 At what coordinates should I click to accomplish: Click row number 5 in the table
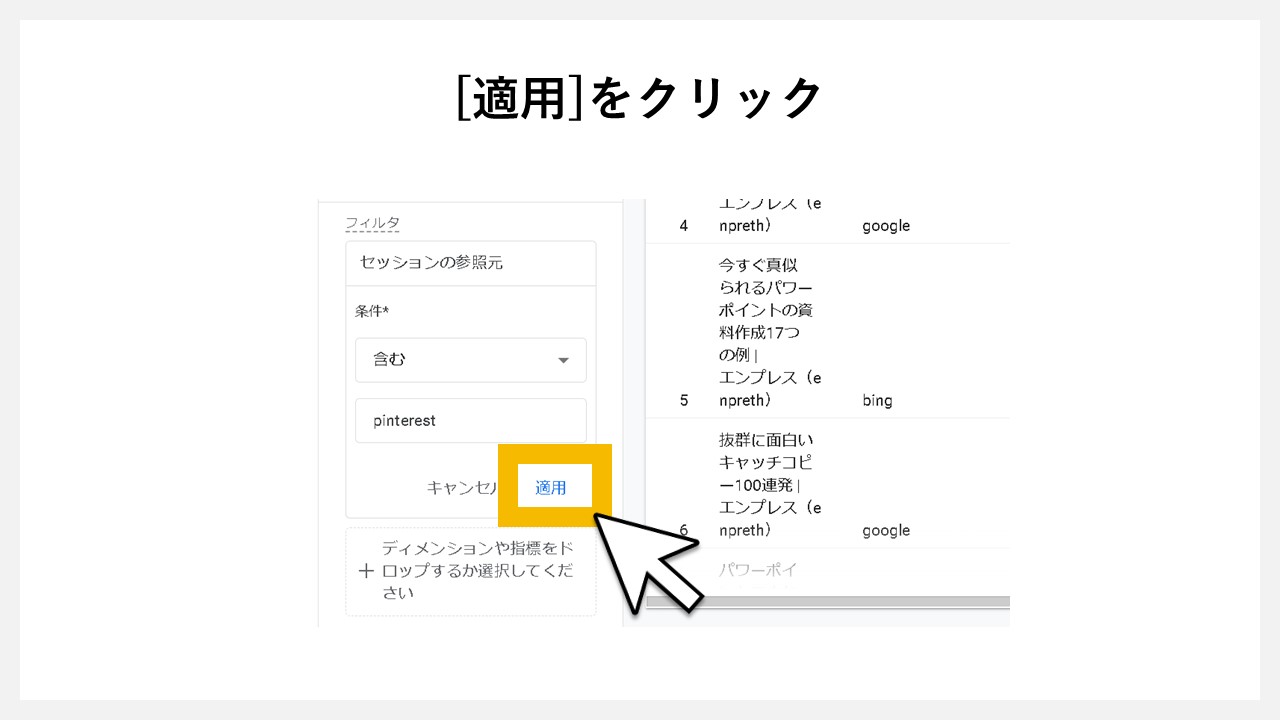pyautogui.click(x=682, y=400)
